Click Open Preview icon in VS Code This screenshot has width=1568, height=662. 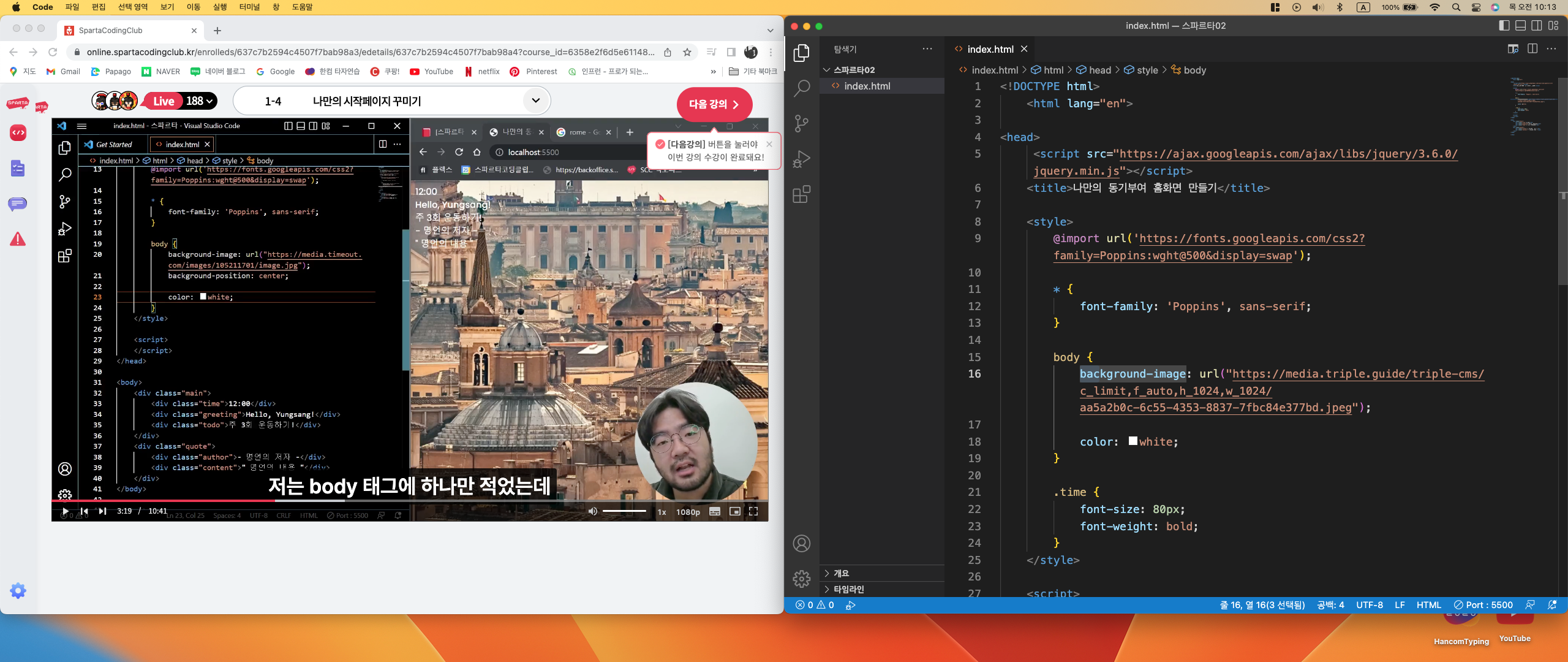(x=1513, y=49)
